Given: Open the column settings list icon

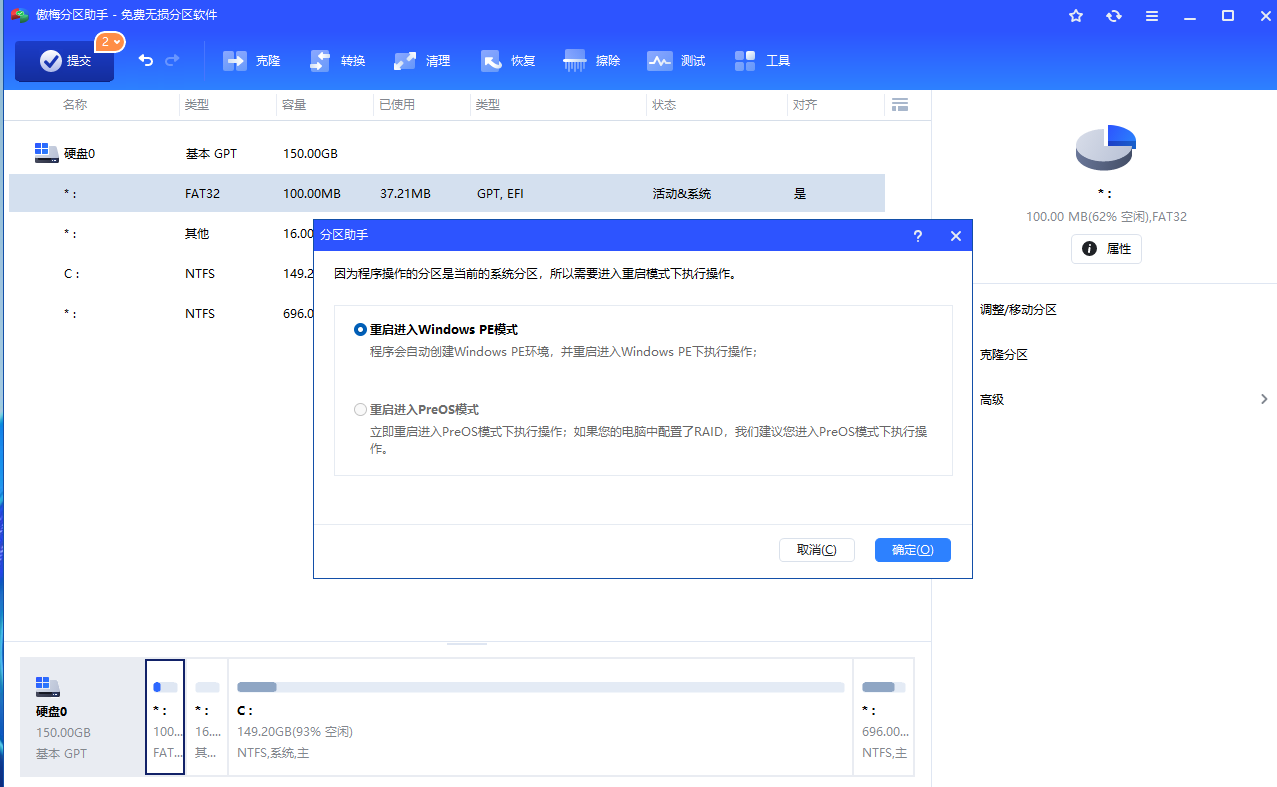Looking at the screenshot, I should [x=899, y=105].
